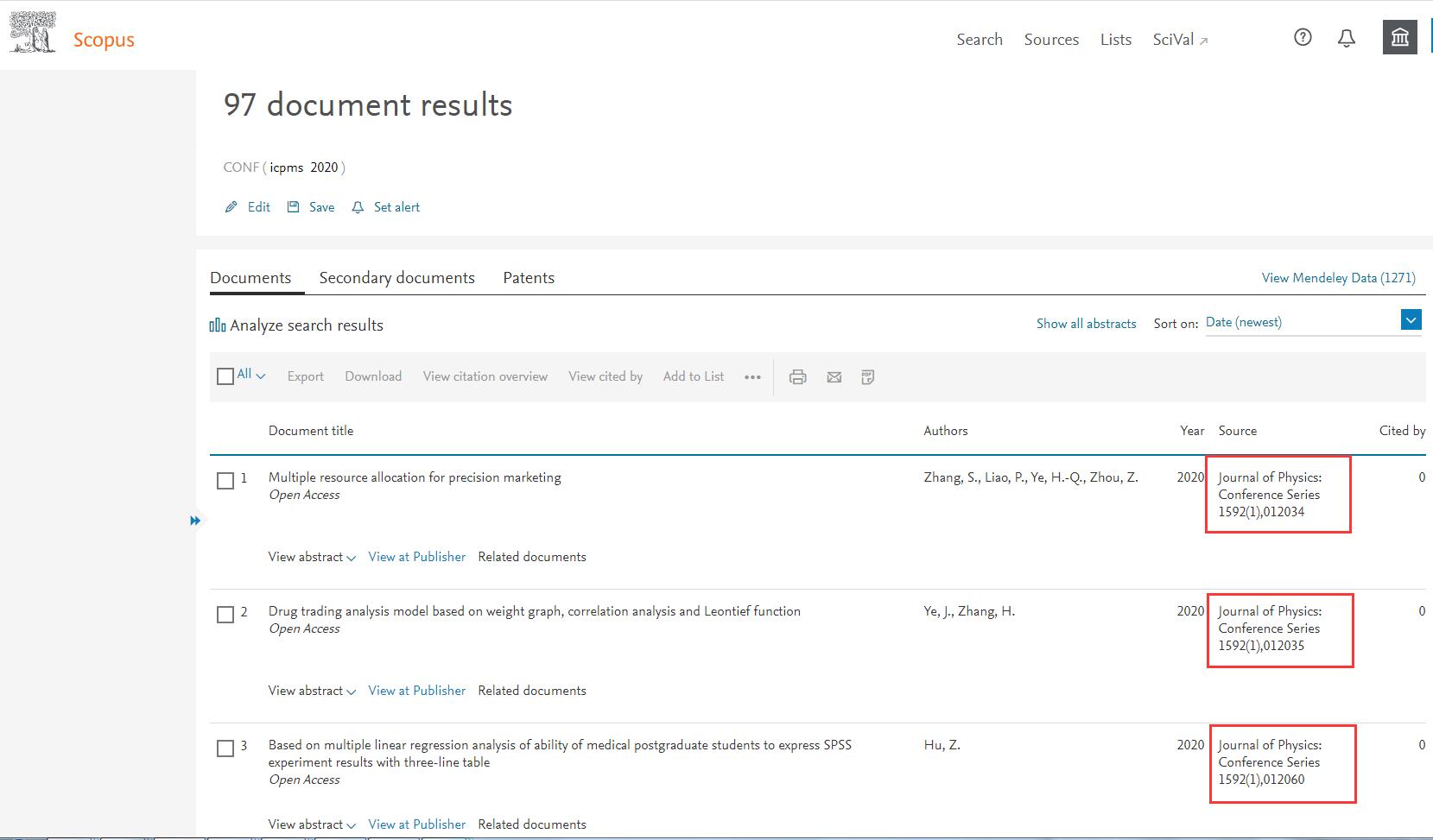Click the help question mark icon
The image size is (1433, 840).
(1303, 37)
